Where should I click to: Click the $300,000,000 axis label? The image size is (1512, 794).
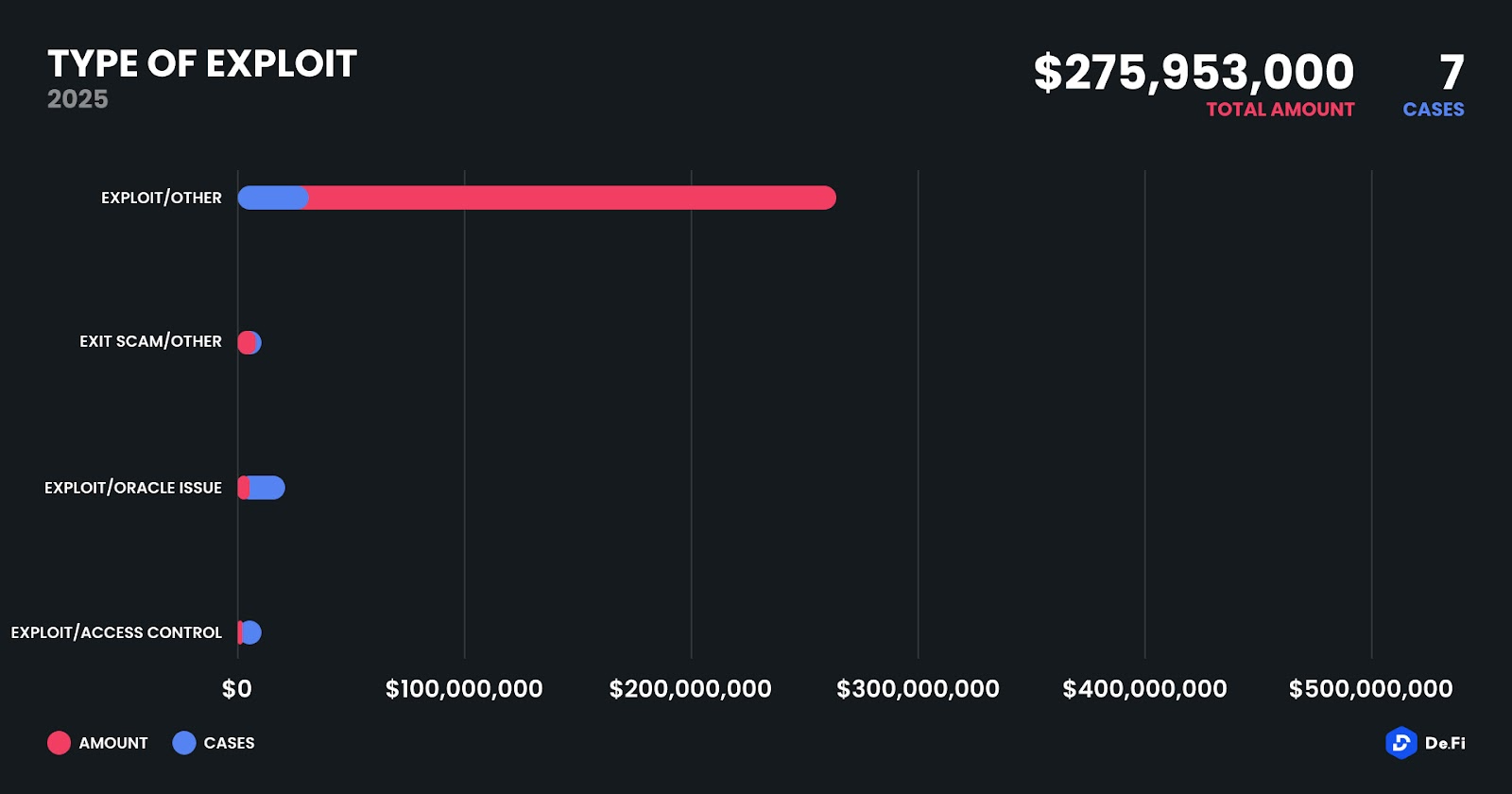[918, 689]
